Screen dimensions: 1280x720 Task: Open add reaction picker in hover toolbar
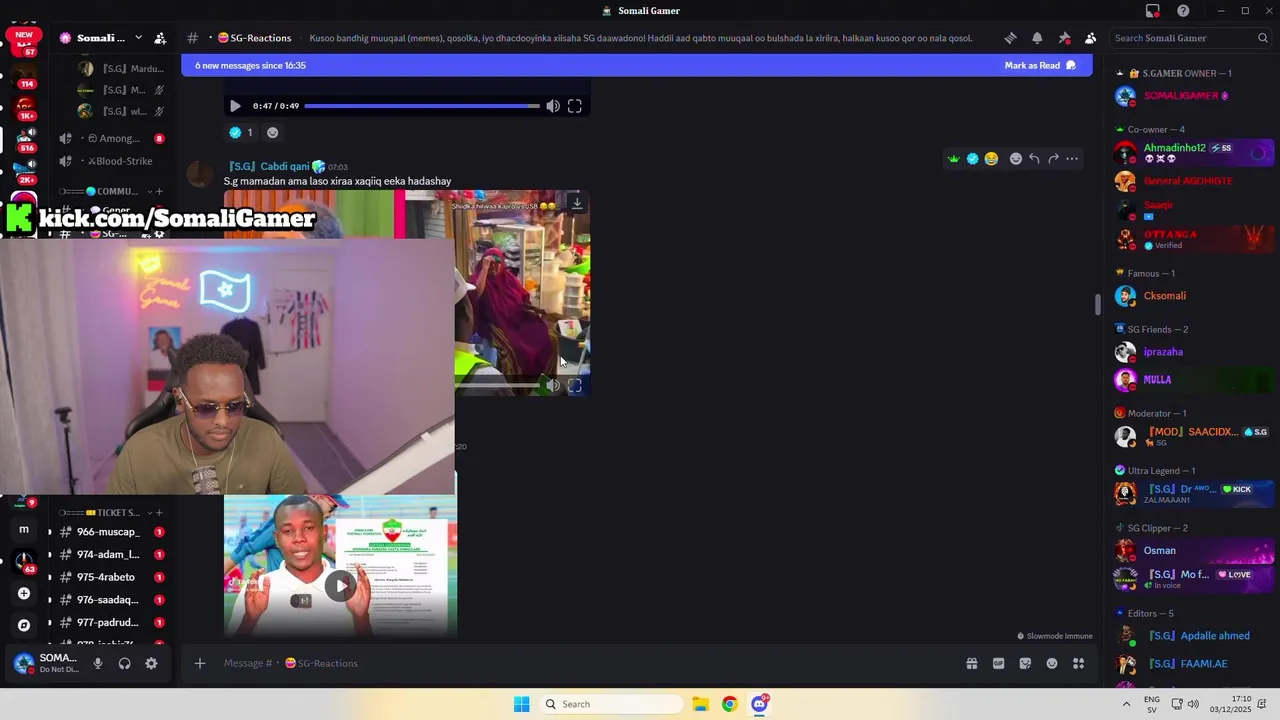coord(1016,159)
